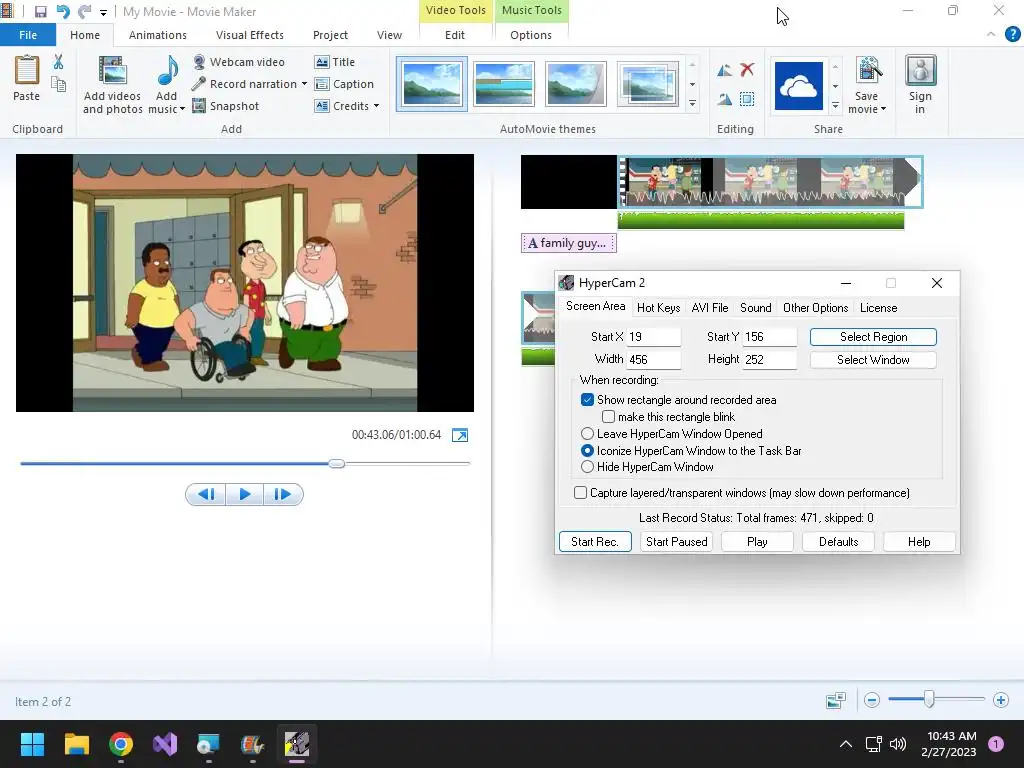1024x768 pixels.
Task: Click the Help question mark icon
Action: [1012, 34]
